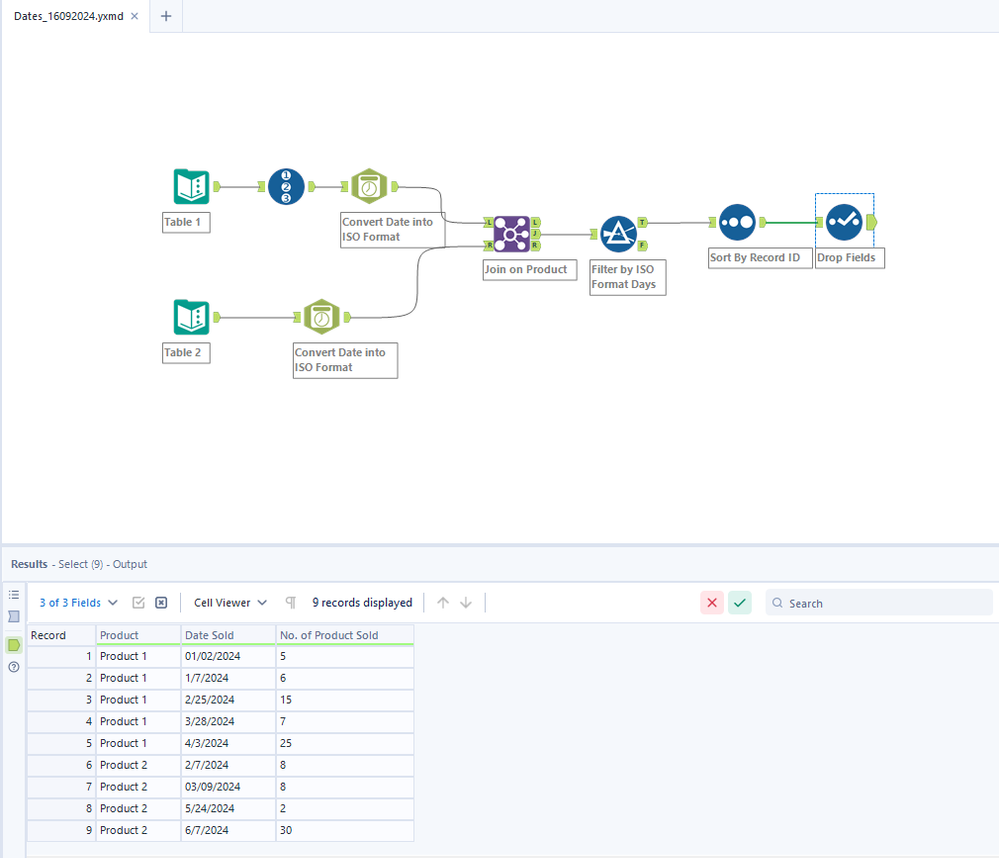Select the sold value 30 cell

point(345,830)
